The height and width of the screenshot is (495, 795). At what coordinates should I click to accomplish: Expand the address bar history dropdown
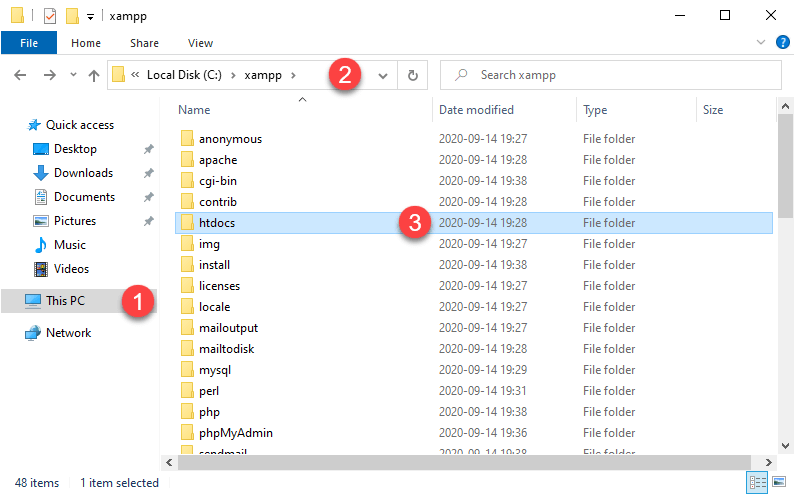point(383,76)
